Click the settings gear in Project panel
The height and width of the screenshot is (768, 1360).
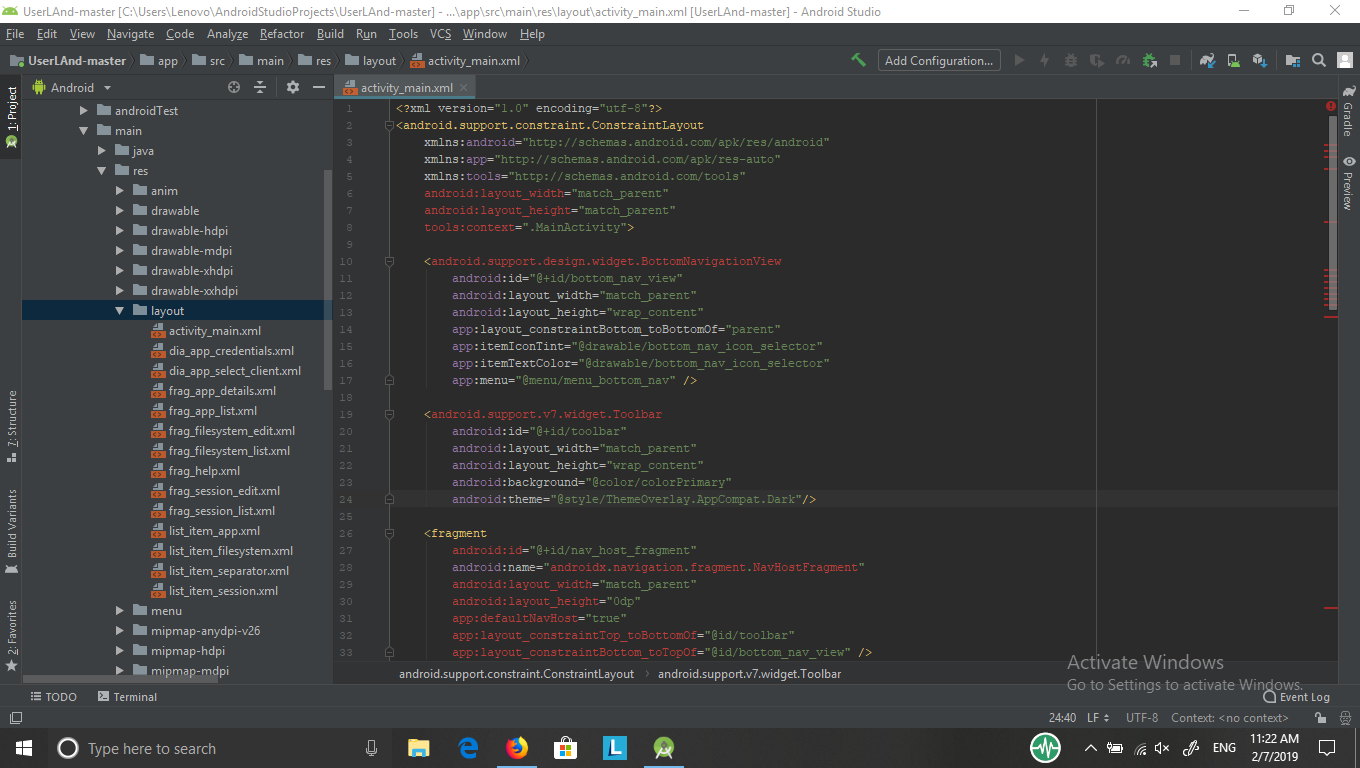(x=292, y=87)
